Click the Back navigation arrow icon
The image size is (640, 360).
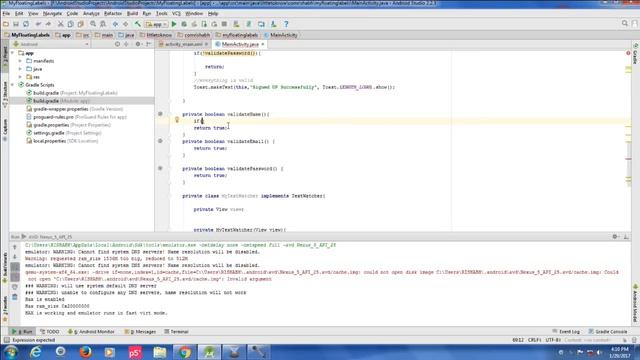(116, 24)
